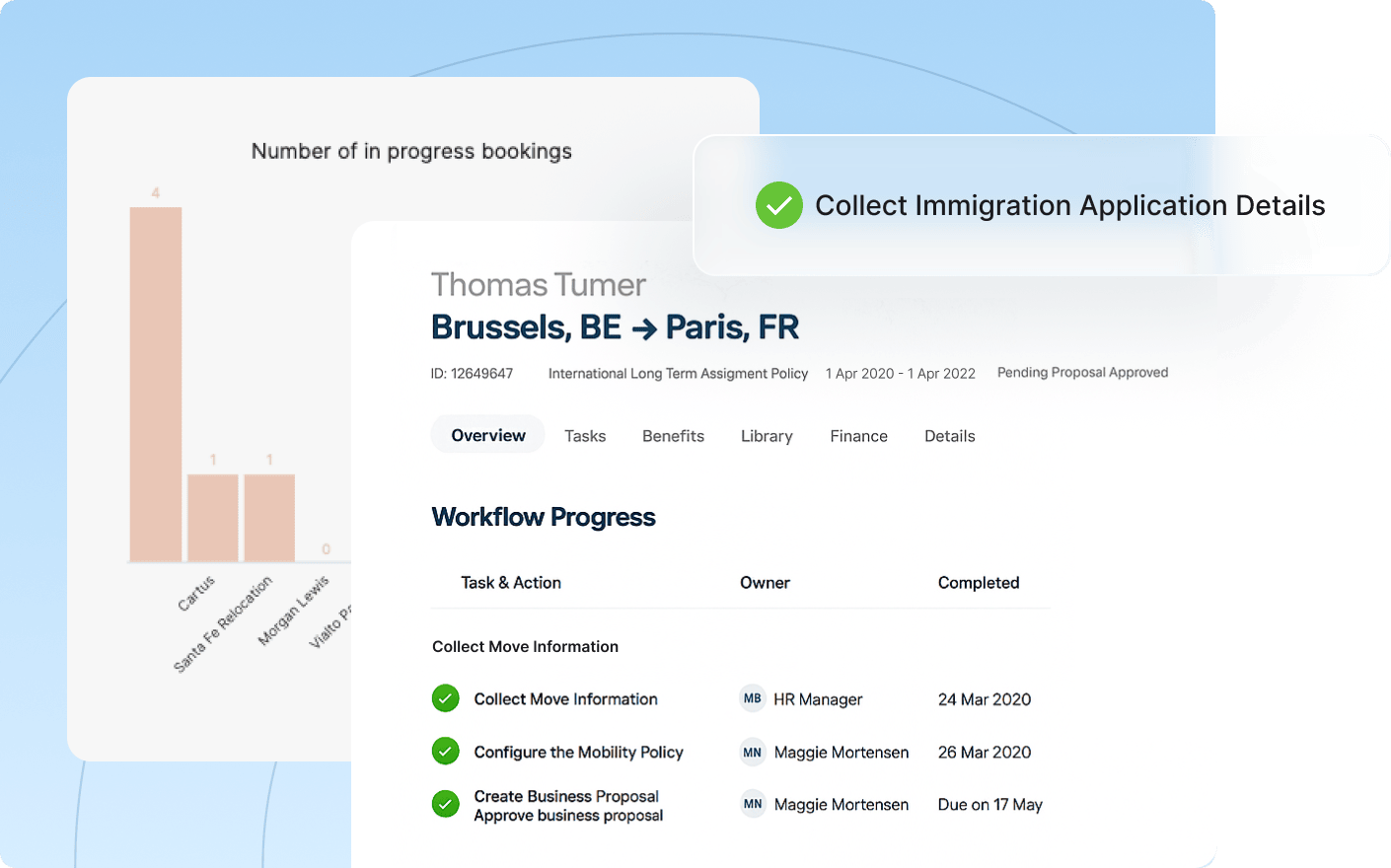Click the MN avatar on Create Business Proposal row
The image size is (1391, 868).
pyautogui.click(x=753, y=804)
